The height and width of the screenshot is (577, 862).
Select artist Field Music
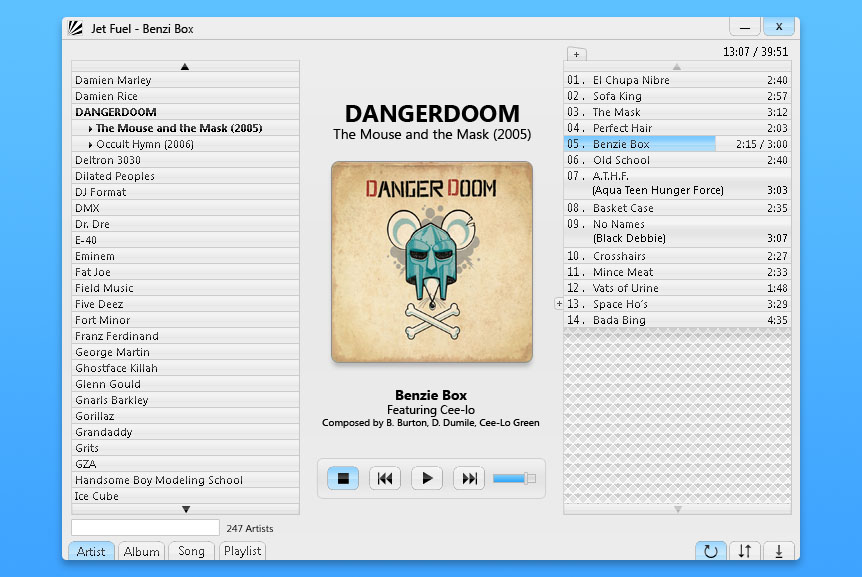tap(185, 288)
